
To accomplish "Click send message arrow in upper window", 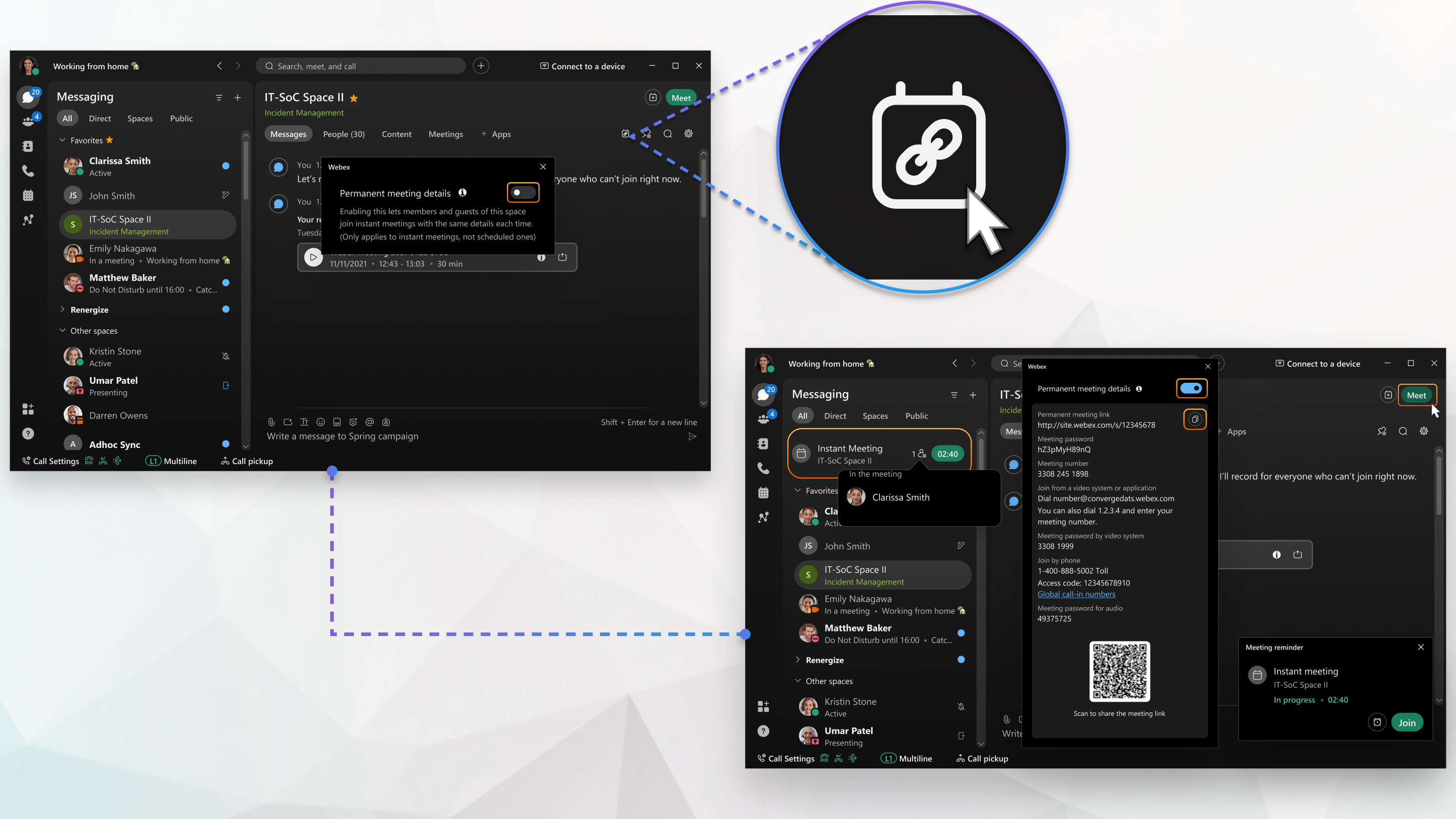I will pos(693,436).
